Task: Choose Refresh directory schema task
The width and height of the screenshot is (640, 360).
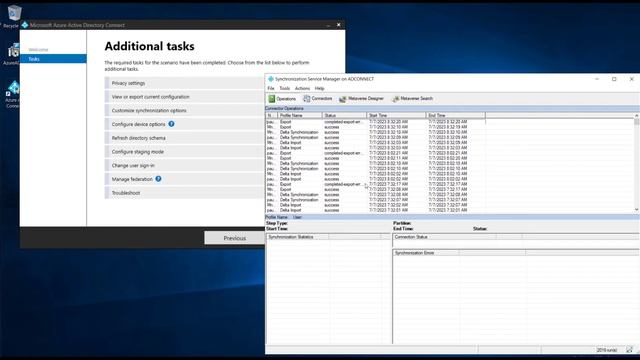Action: point(185,138)
